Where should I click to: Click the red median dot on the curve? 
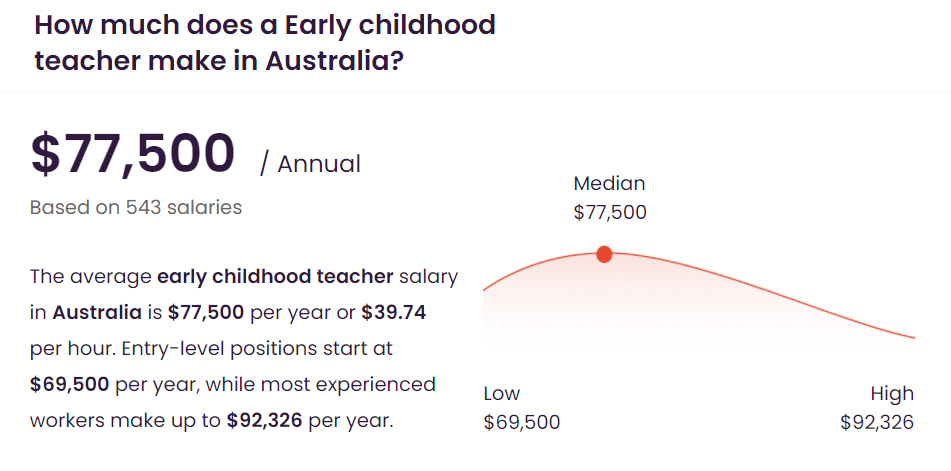point(604,255)
